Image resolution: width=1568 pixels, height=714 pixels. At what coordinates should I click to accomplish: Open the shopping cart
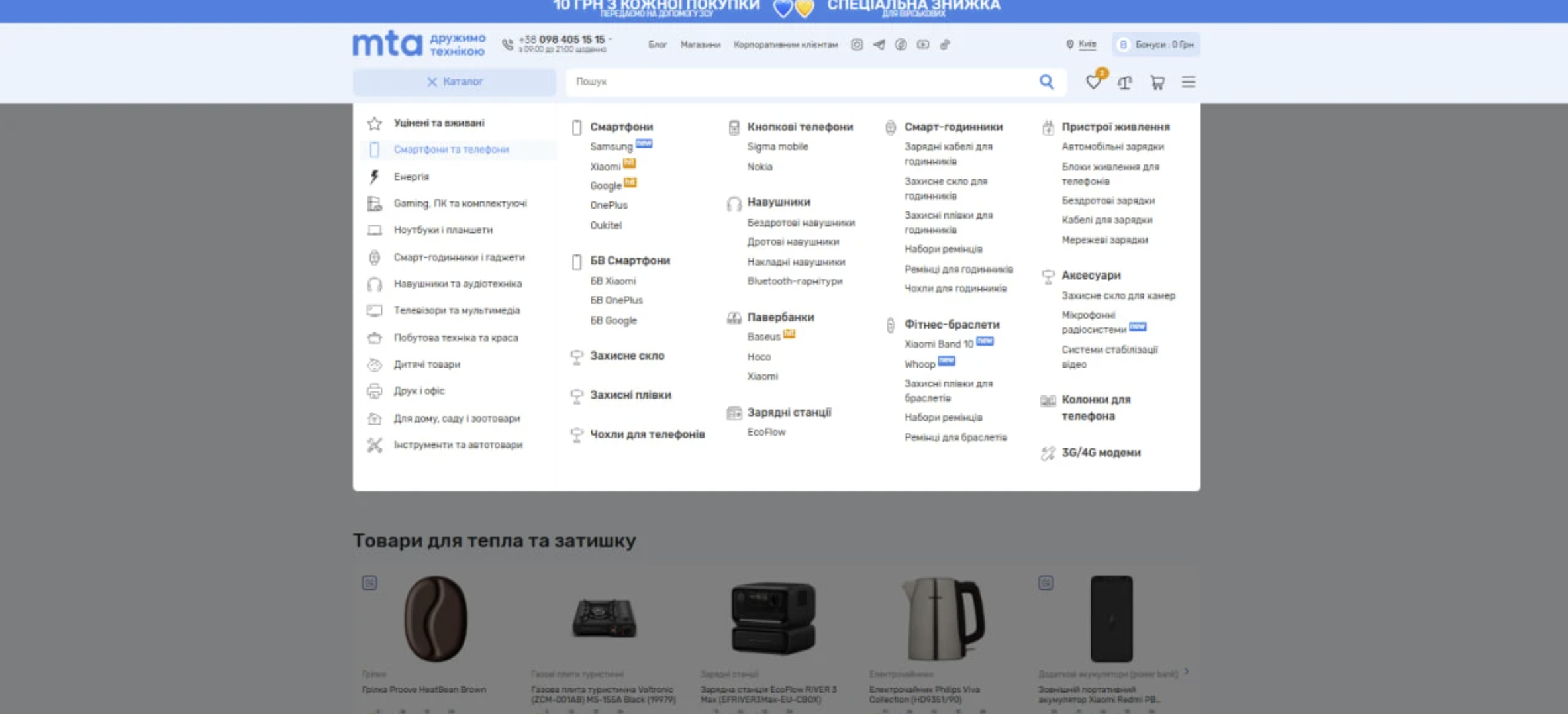point(1157,83)
